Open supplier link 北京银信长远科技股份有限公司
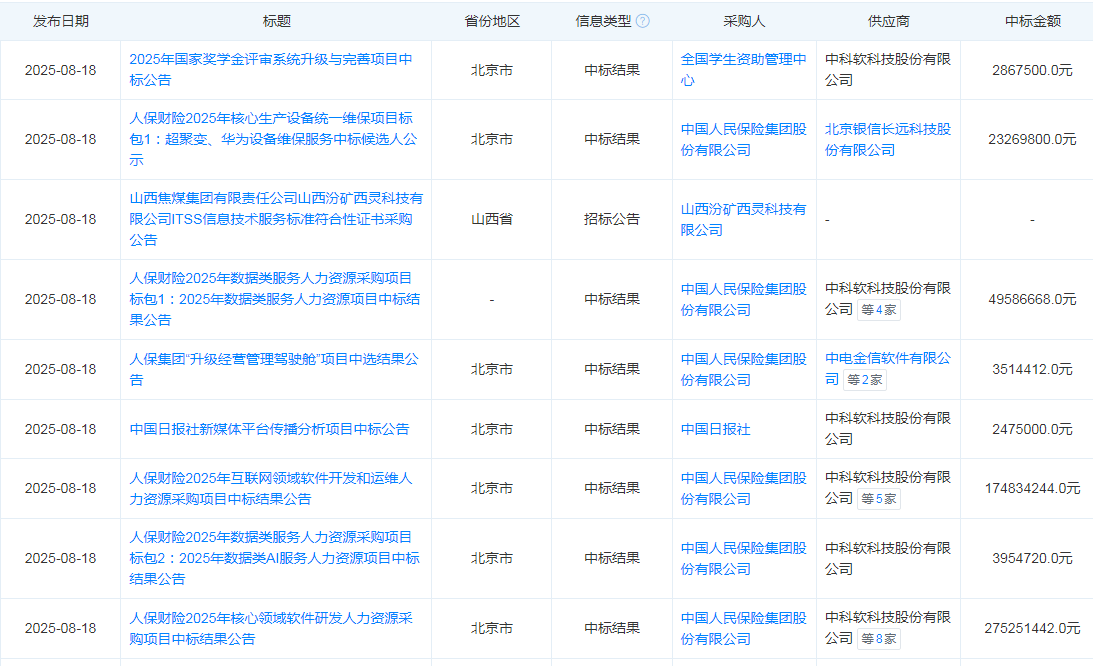Viewport: 1093px width, 666px height. [888, 139]
